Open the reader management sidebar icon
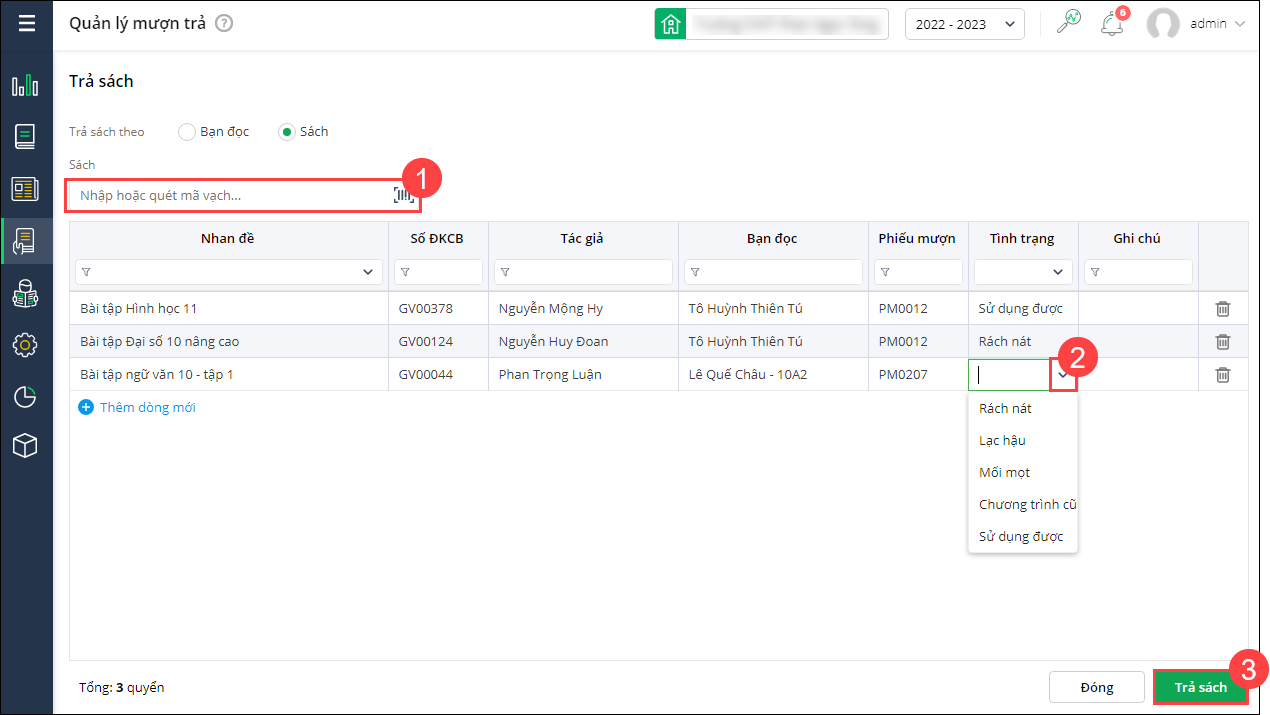 (x=25, y=293)
